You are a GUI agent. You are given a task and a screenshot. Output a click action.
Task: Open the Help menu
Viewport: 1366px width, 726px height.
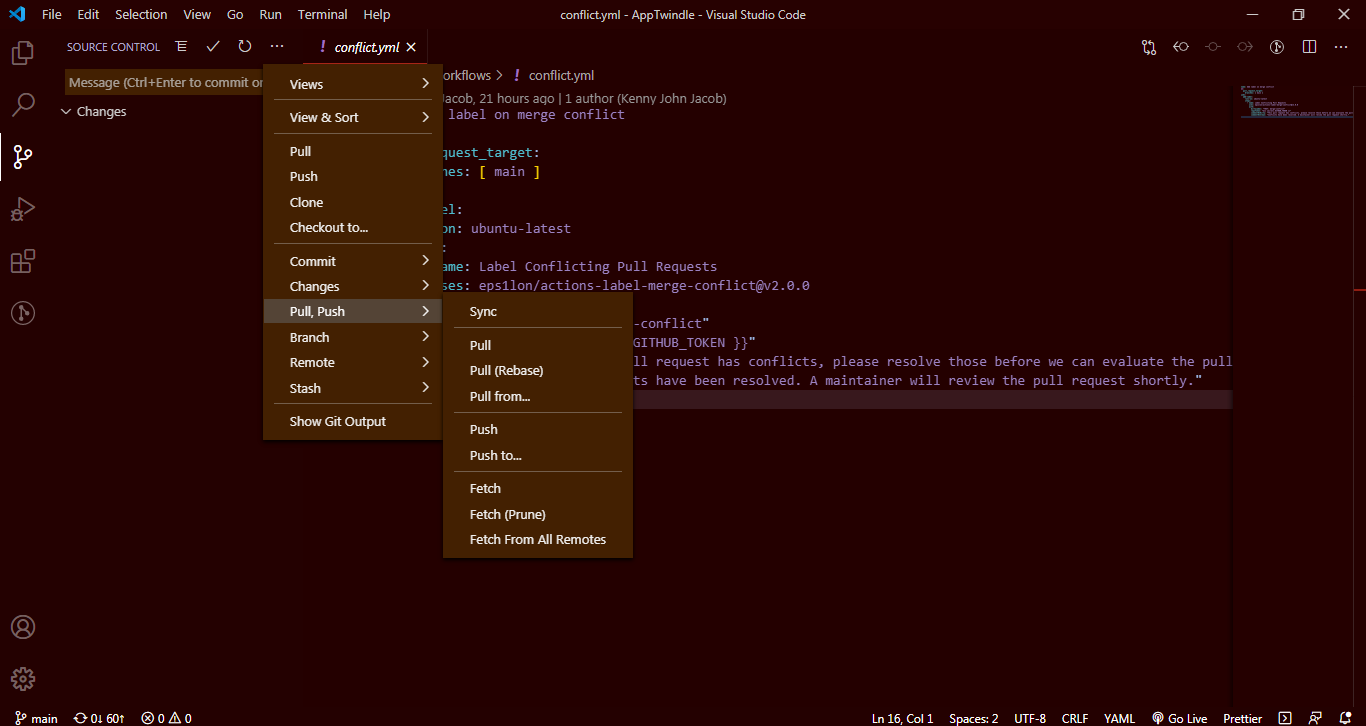tap(377, 15)
